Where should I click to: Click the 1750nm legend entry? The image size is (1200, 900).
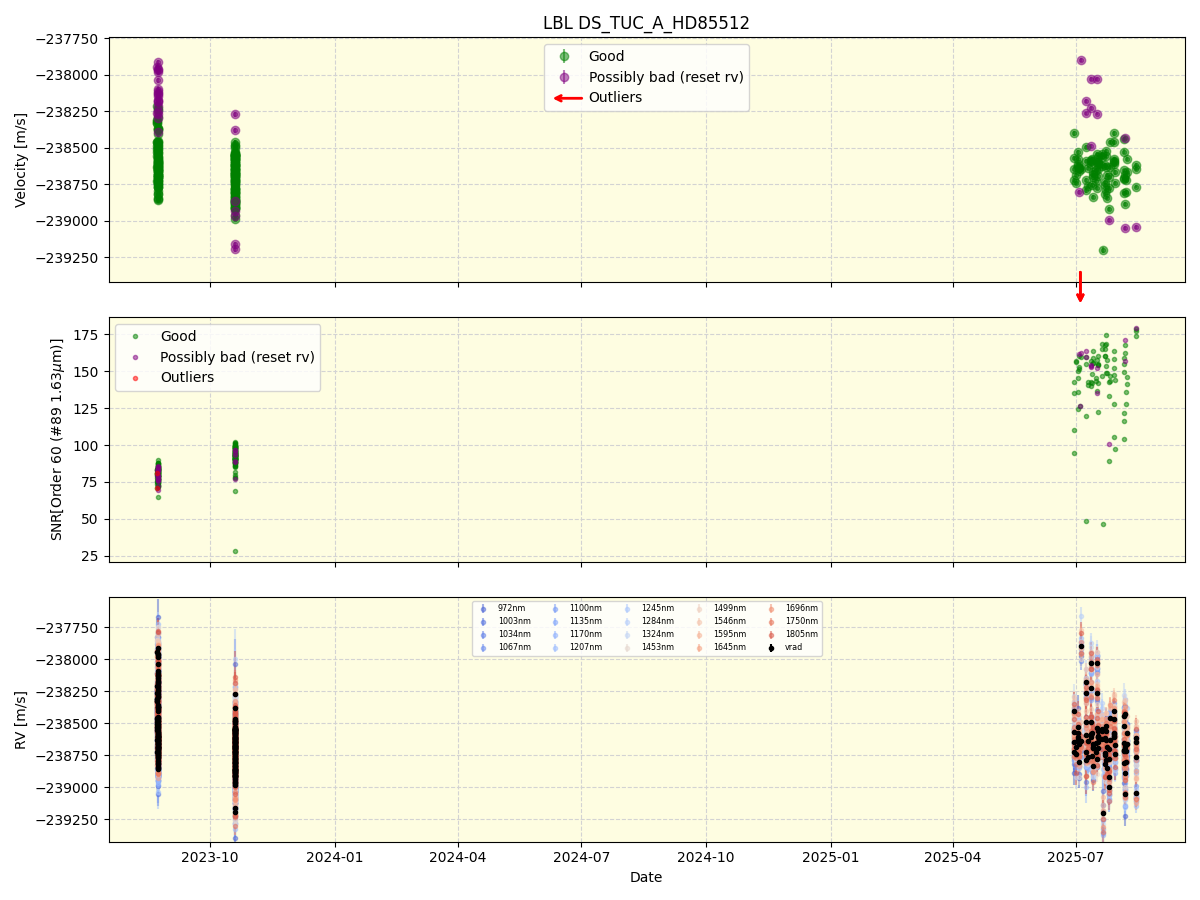pos(802,621)
